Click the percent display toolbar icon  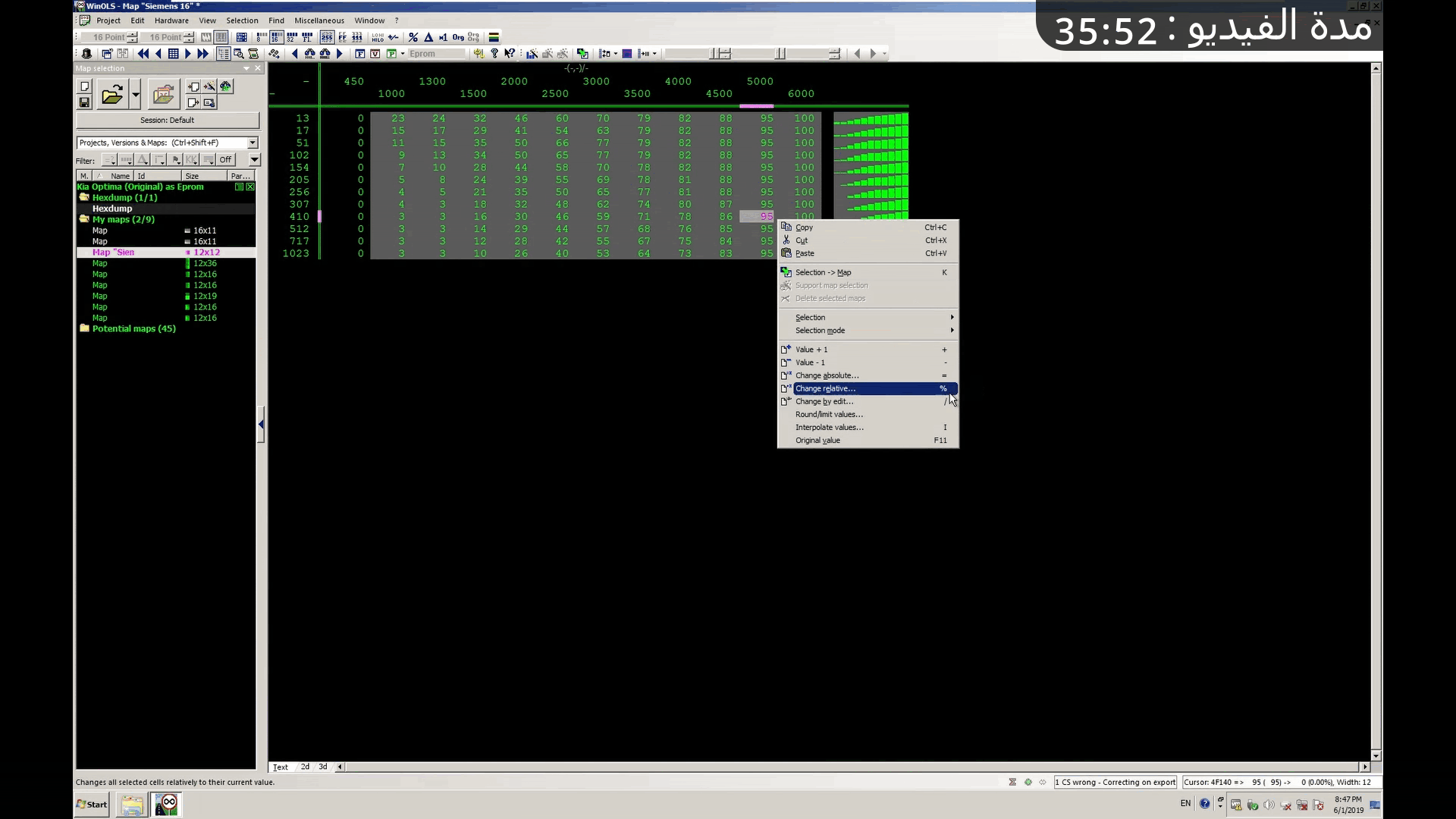pos(413,37)
